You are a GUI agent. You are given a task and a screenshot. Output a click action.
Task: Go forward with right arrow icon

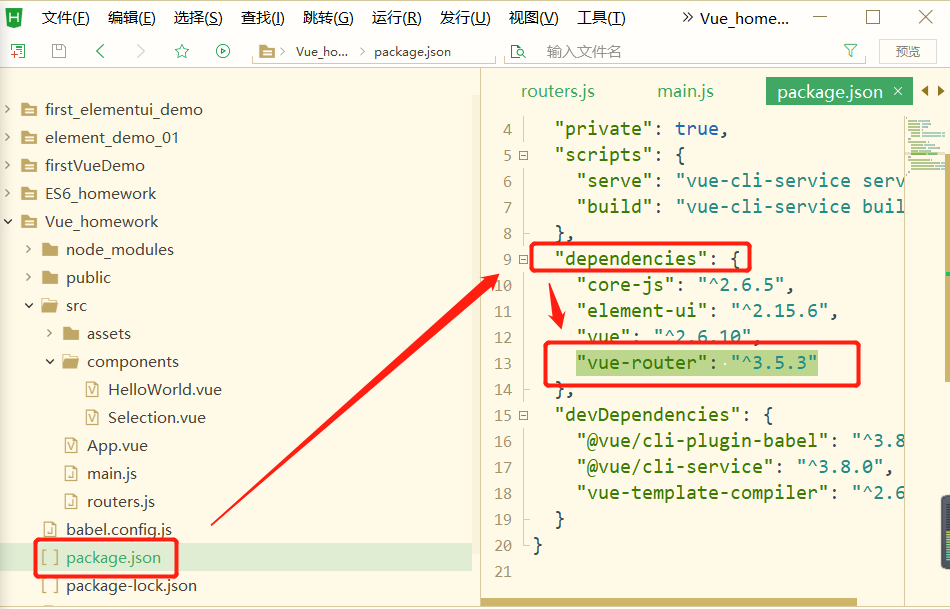[141, 51]
